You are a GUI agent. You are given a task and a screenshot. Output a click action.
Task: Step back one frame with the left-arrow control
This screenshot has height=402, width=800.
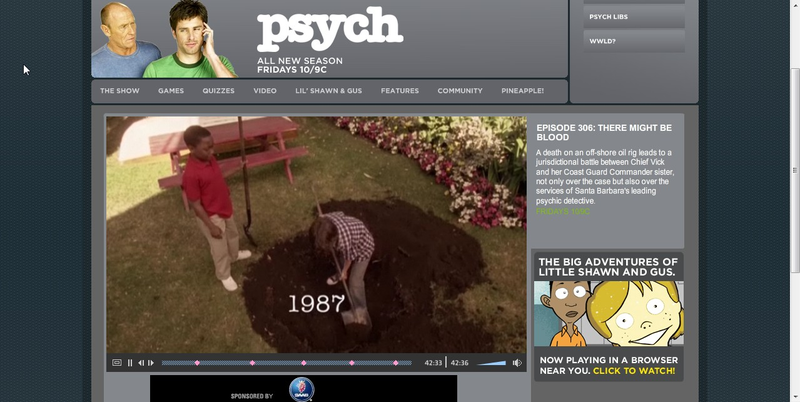(x=141, y=363)
